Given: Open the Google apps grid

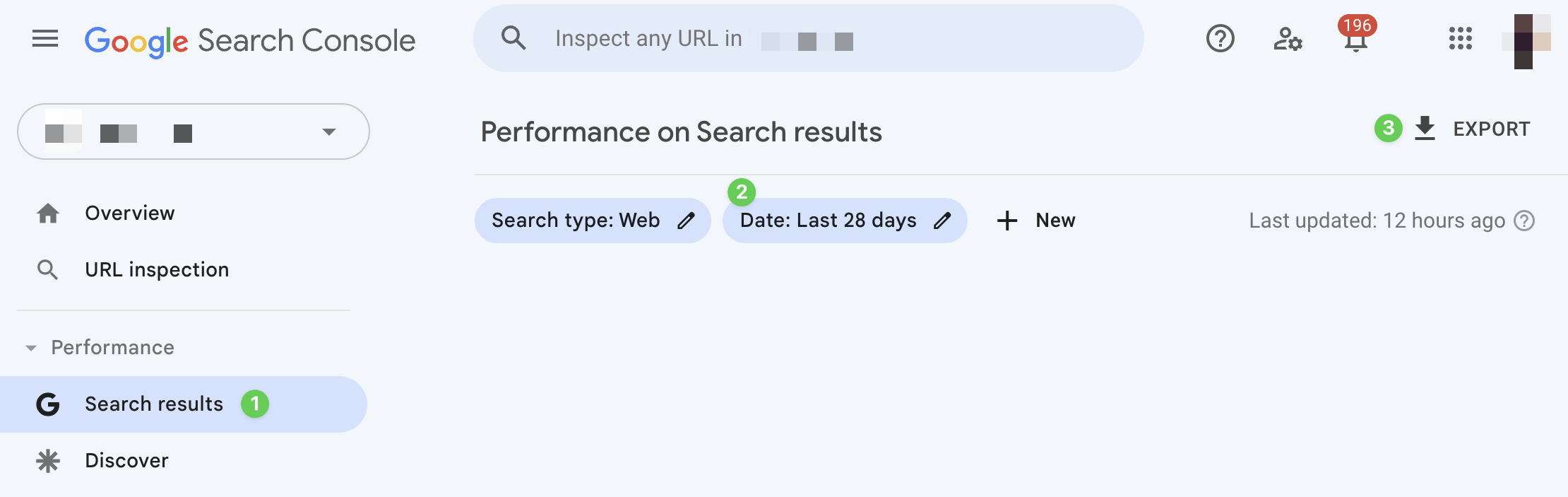Looking at the screenshot, I should point(1460,39).
